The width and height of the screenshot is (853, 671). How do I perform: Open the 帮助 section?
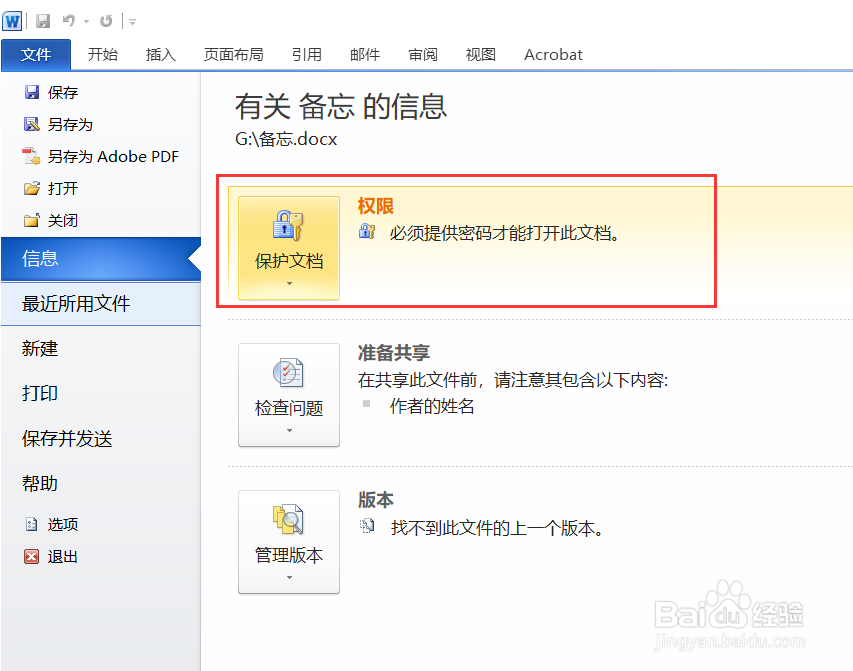40,483
